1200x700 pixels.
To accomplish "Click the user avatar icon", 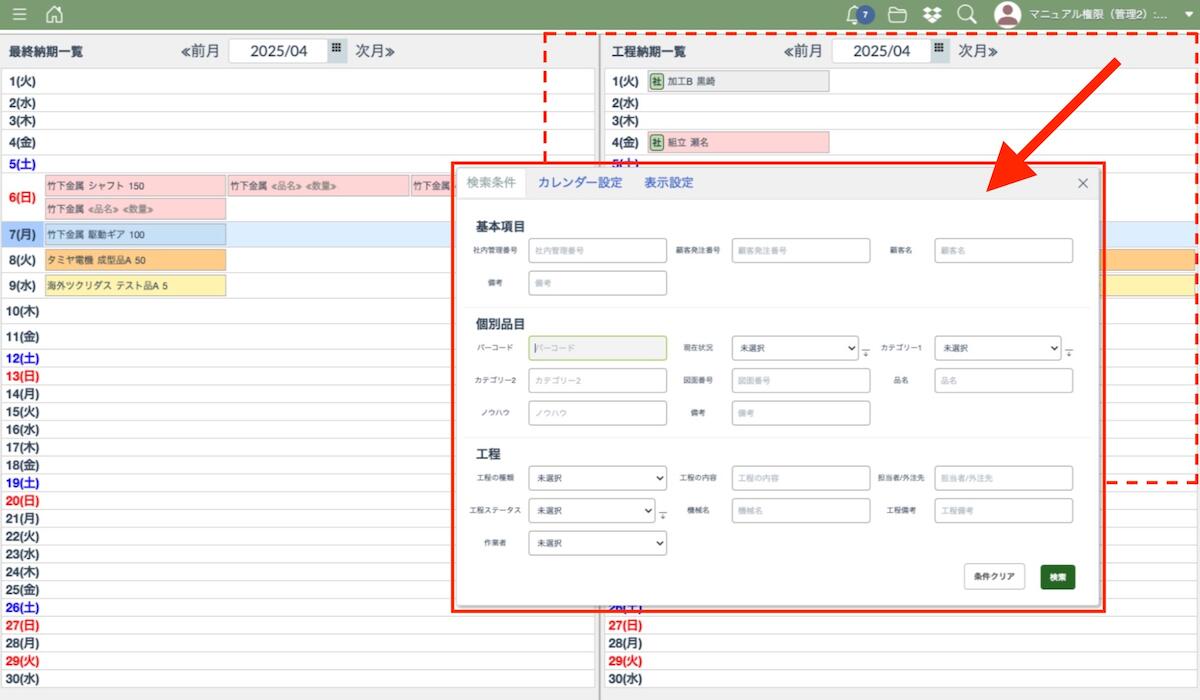I will [x=1007, y=15].
